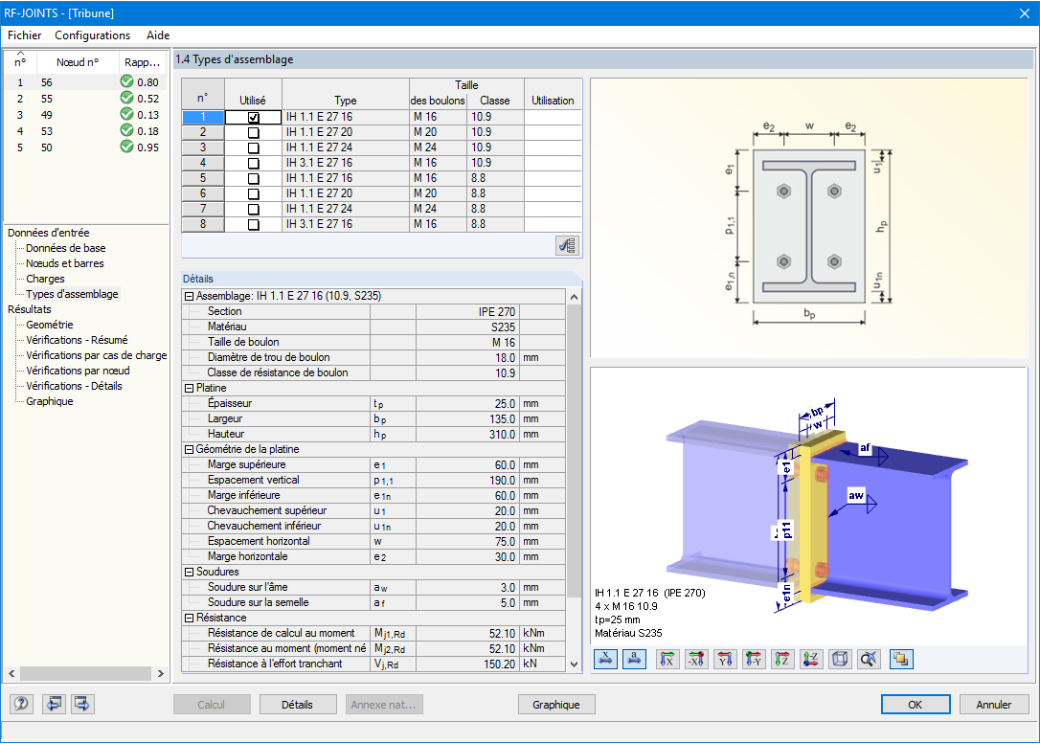Click the table settings icon below assembly list
This screenshot has height=744, width=1040.
pos(567,245)
